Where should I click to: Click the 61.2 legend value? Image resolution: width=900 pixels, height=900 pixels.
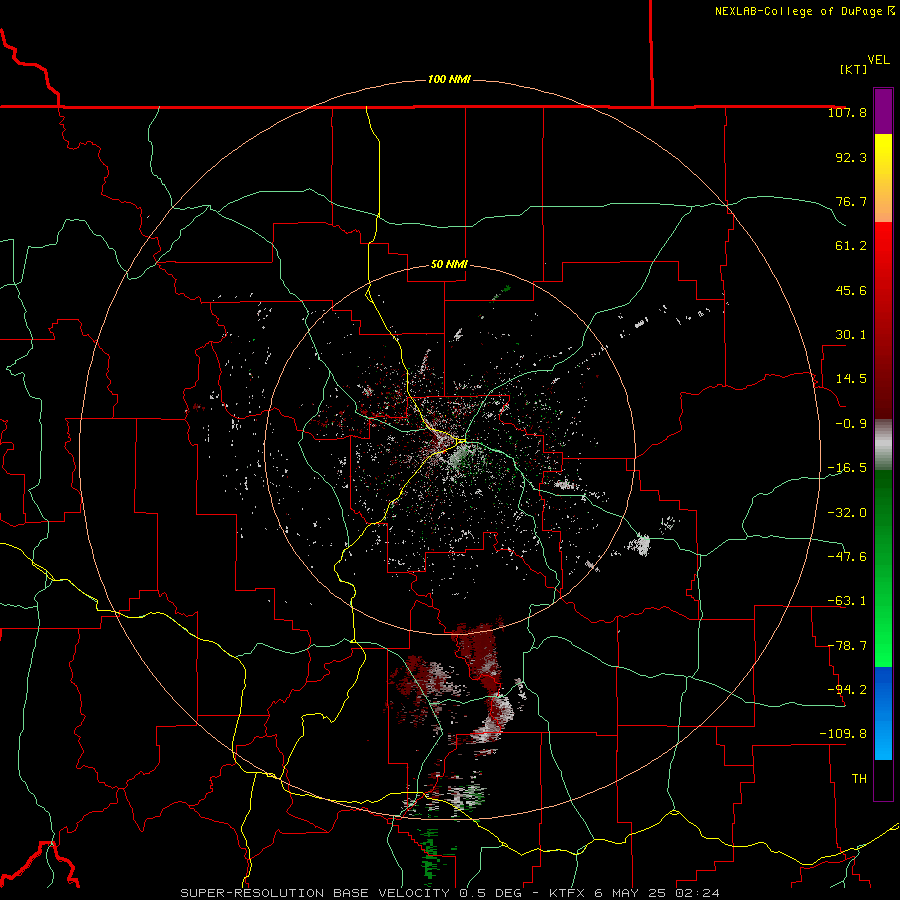pos(851,246)
